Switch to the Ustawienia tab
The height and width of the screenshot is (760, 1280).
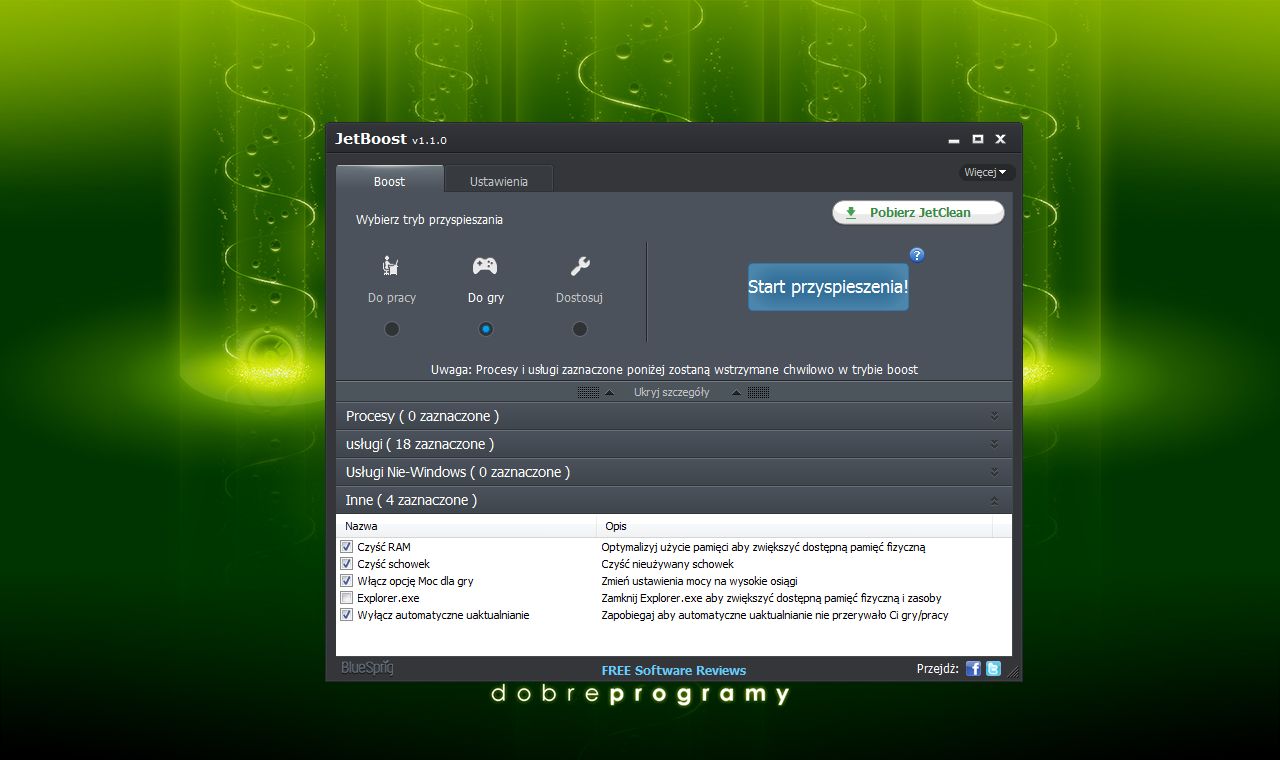point(498,180)
